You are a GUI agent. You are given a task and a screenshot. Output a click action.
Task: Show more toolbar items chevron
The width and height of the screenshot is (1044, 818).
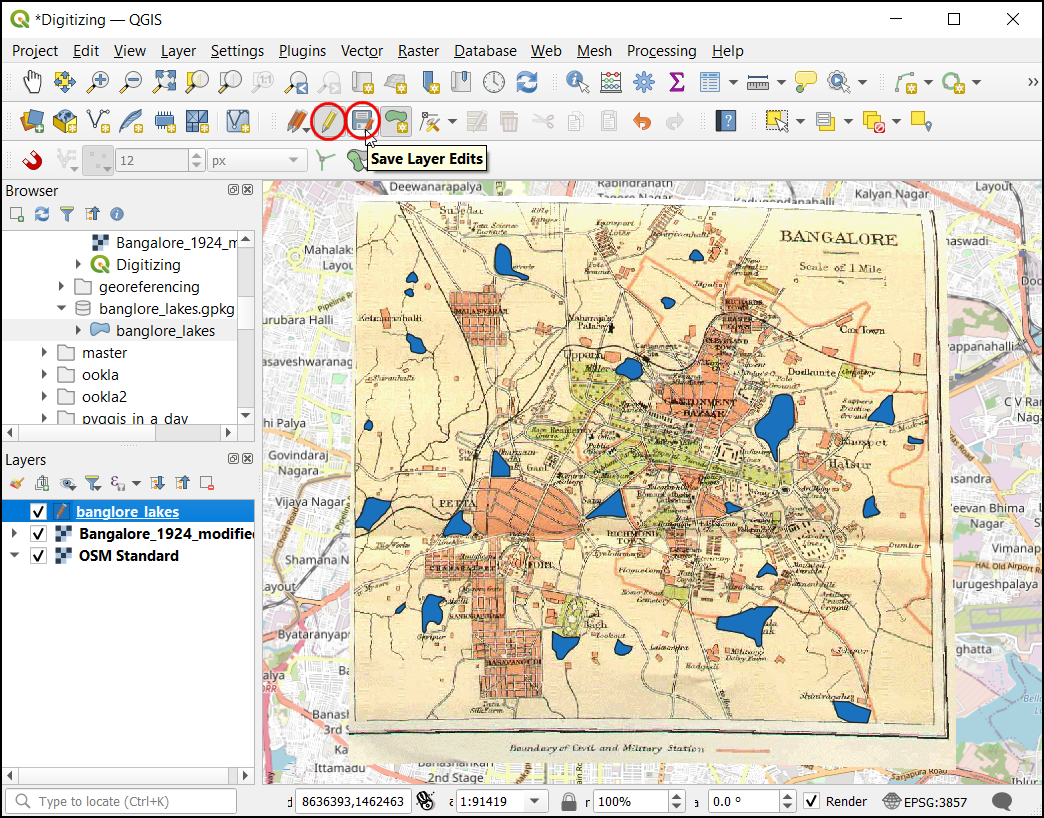tap(1033, 83)
